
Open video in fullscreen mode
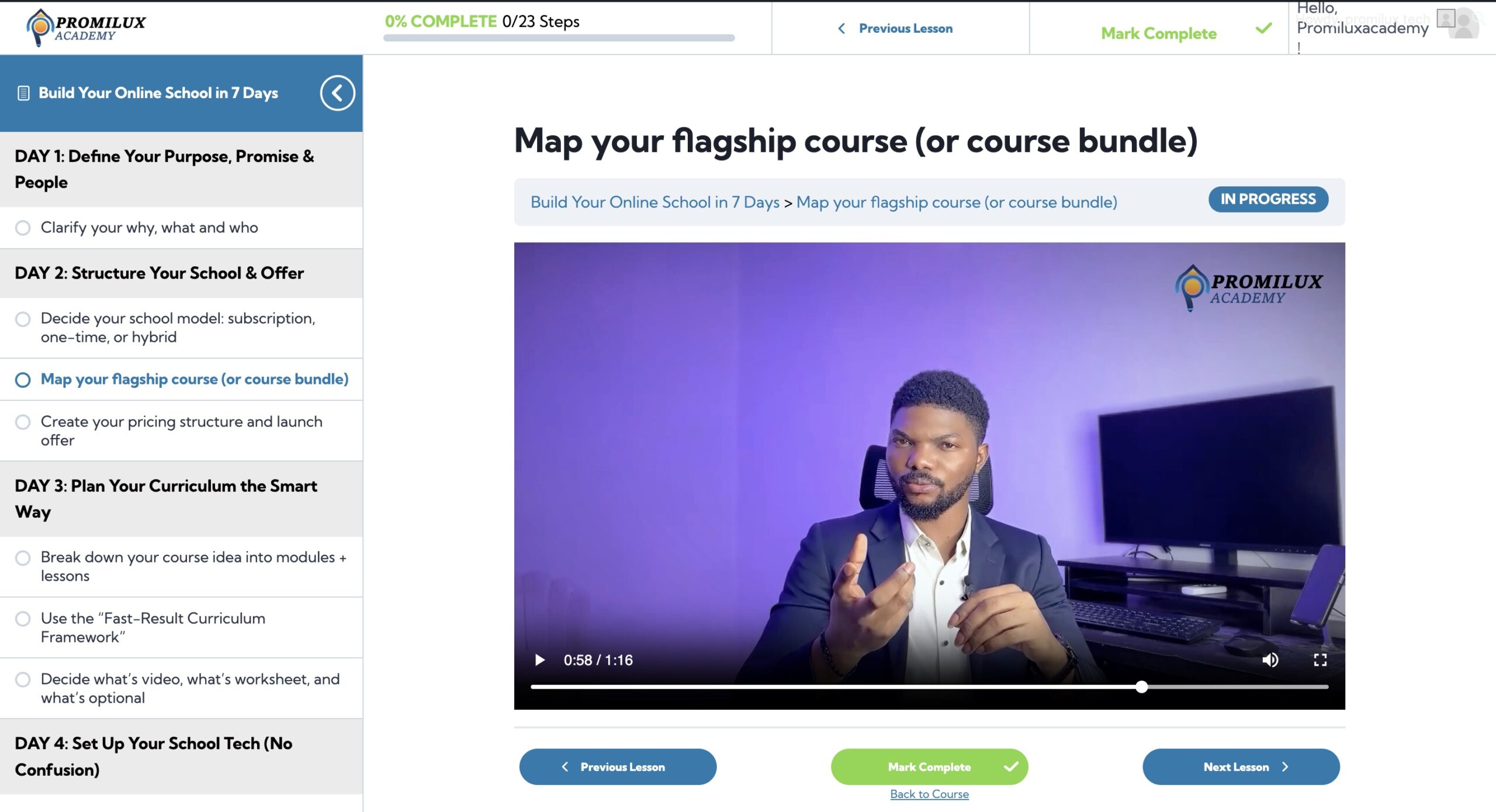[1320, 660]
